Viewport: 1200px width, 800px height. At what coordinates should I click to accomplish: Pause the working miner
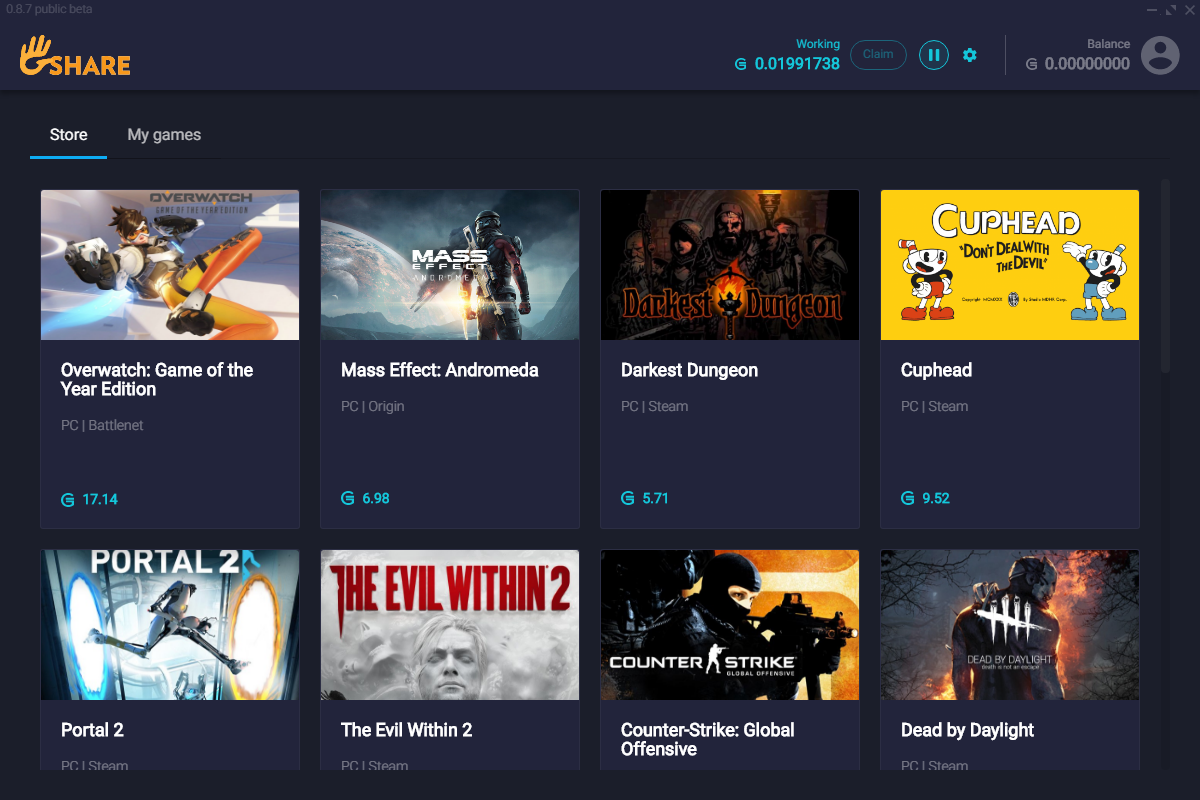(x=933, y=55)
